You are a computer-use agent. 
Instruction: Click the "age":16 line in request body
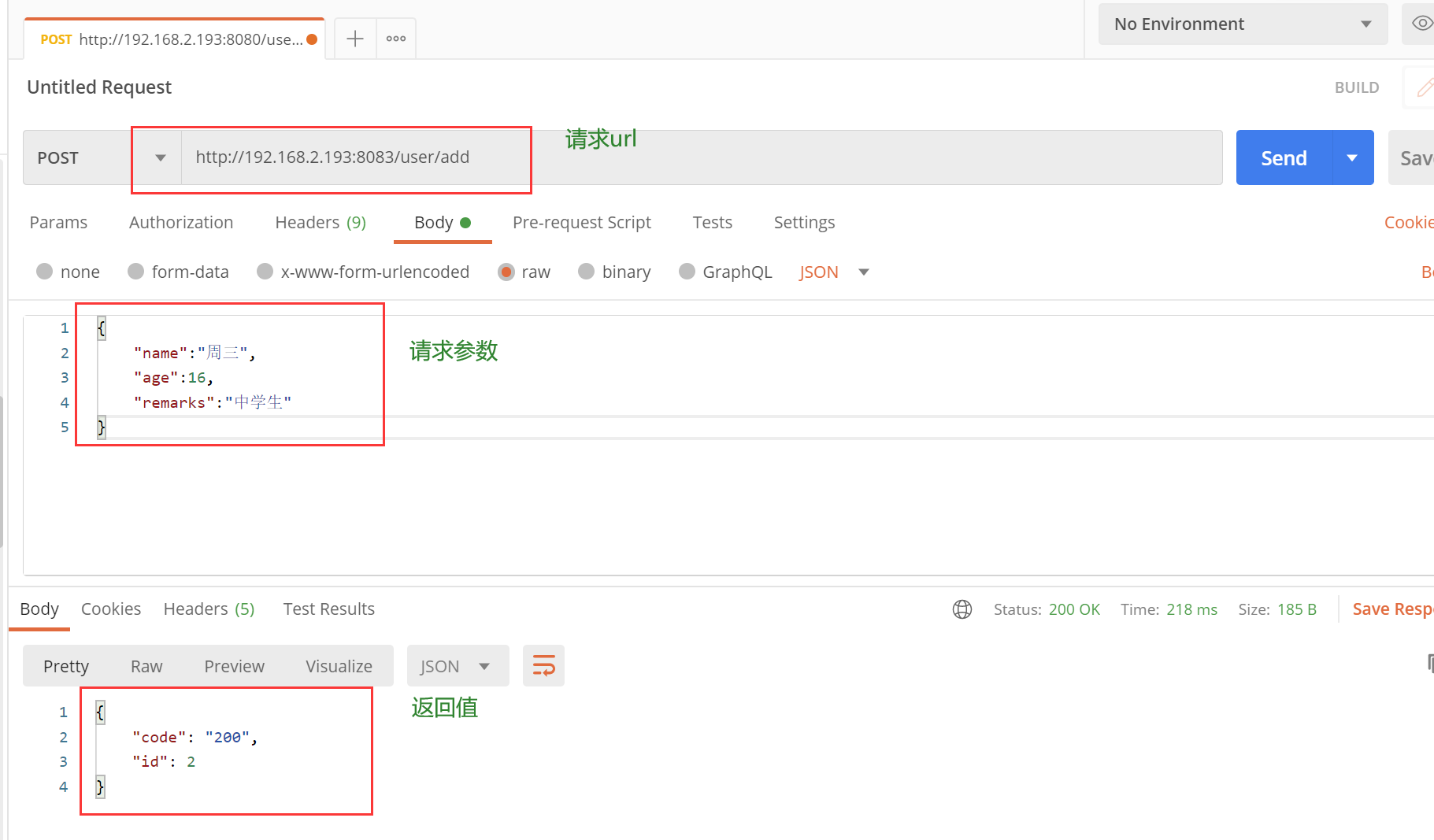[x=173, y=378]
